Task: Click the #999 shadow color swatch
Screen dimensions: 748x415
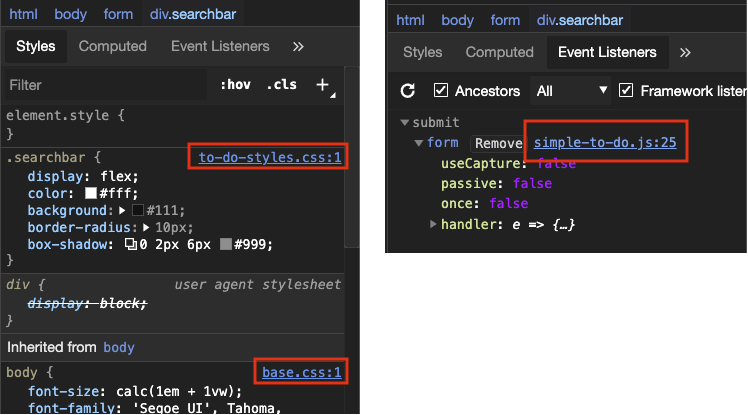Action: click(226, 244)
